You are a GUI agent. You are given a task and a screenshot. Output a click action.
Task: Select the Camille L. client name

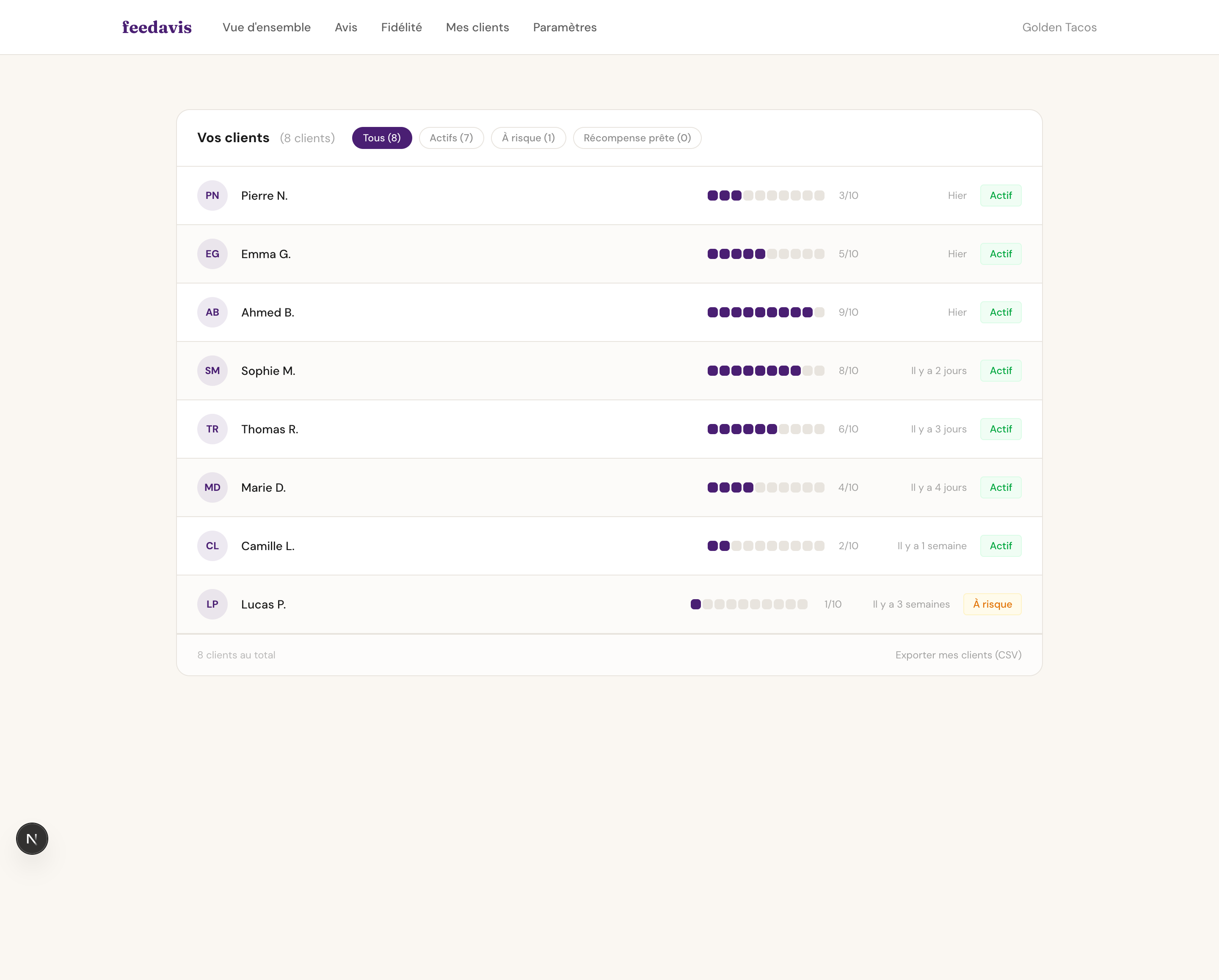[268, 546]
